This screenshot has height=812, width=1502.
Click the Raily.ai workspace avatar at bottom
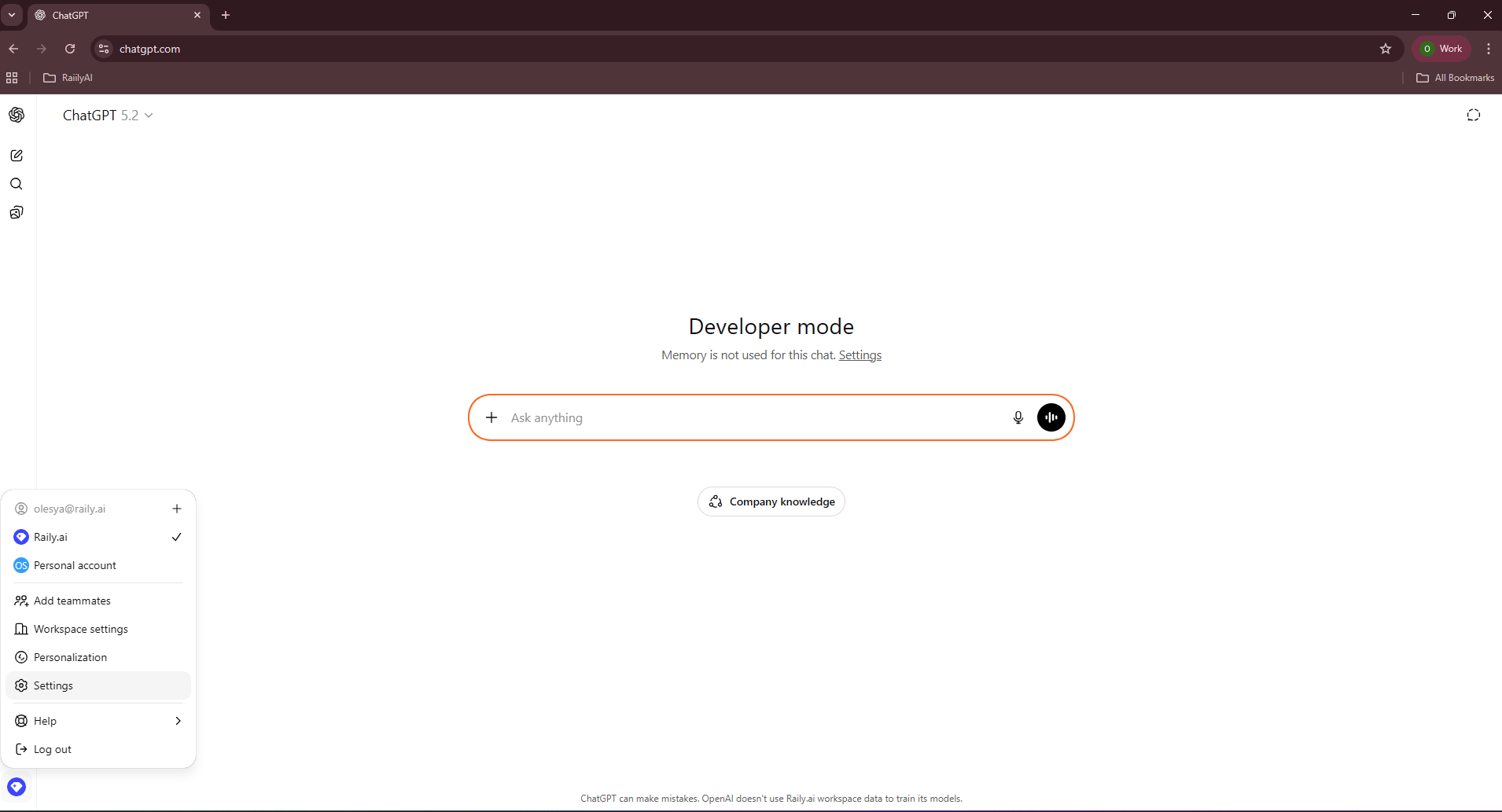click(17, 787)
